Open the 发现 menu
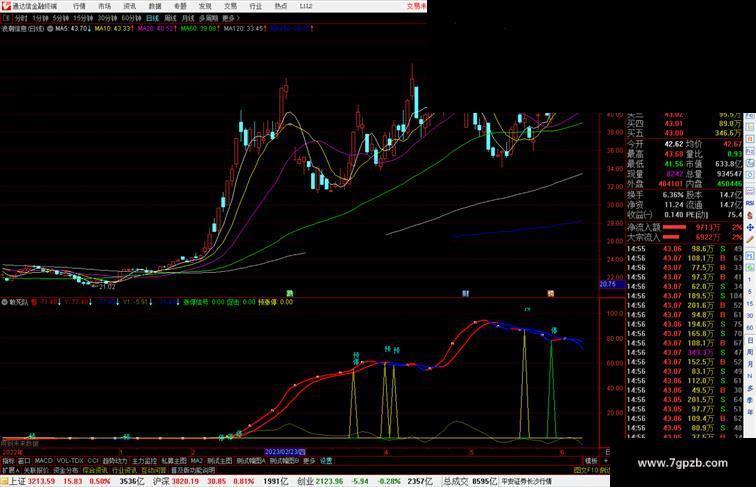This screenshot has width=756, height=487. point(205,6)
